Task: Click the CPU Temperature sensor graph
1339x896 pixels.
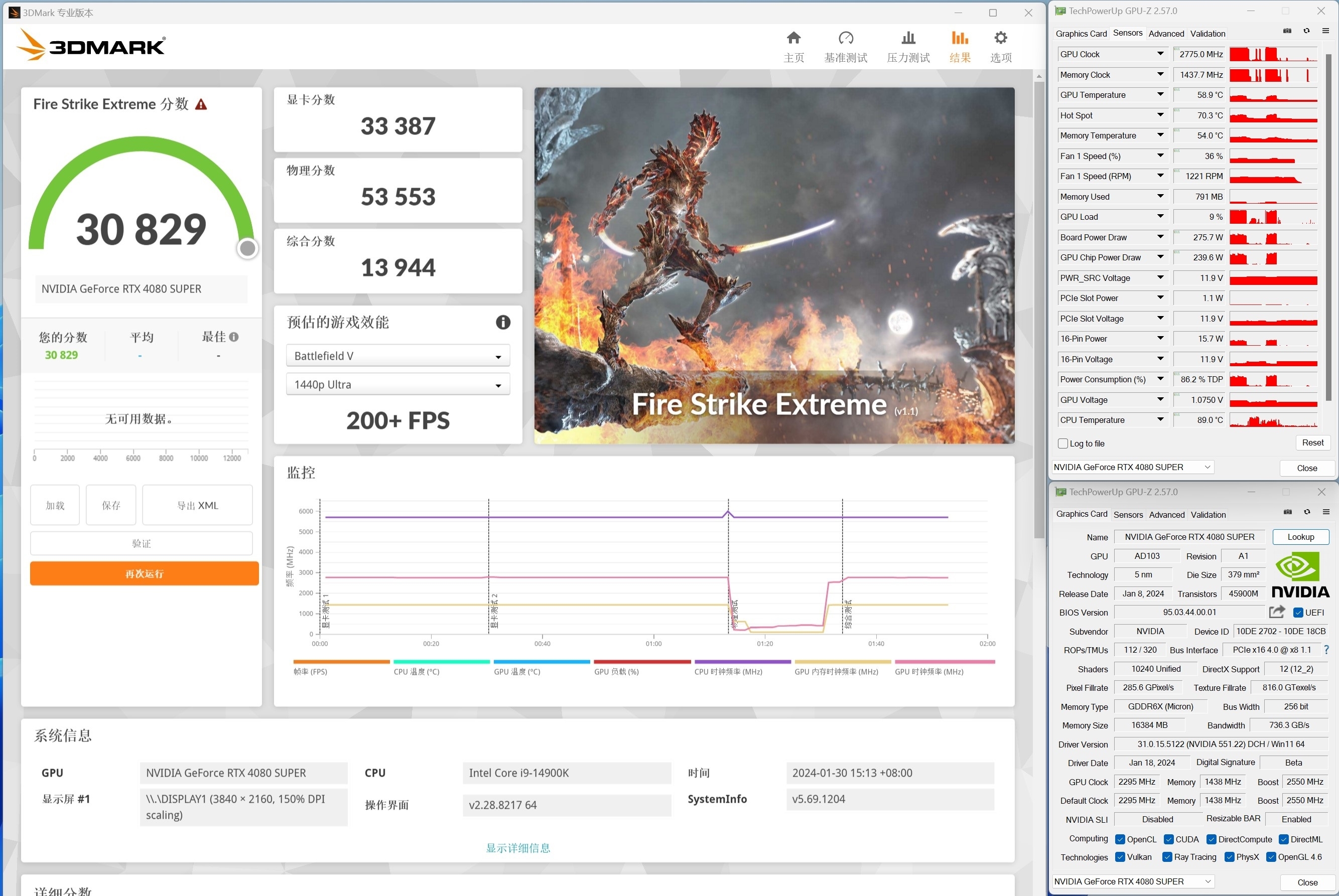Action: click(x=1273, y=420)
